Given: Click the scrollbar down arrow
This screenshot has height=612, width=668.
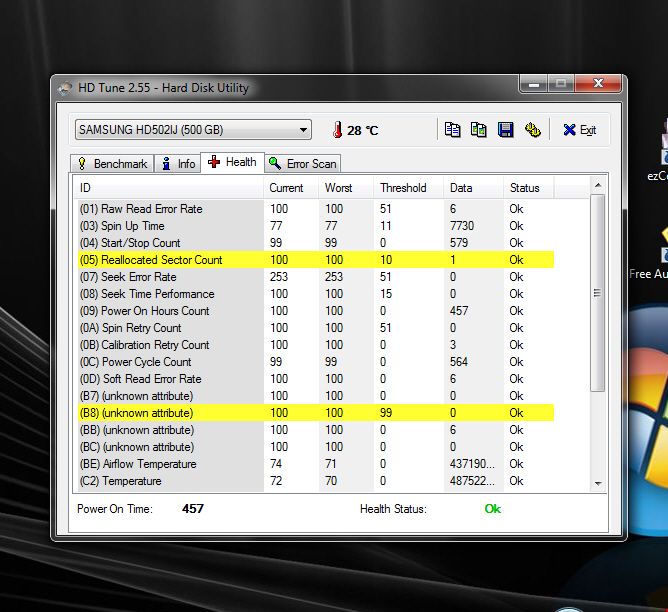Looking at the screenshot, I should [x=598, y=484].
